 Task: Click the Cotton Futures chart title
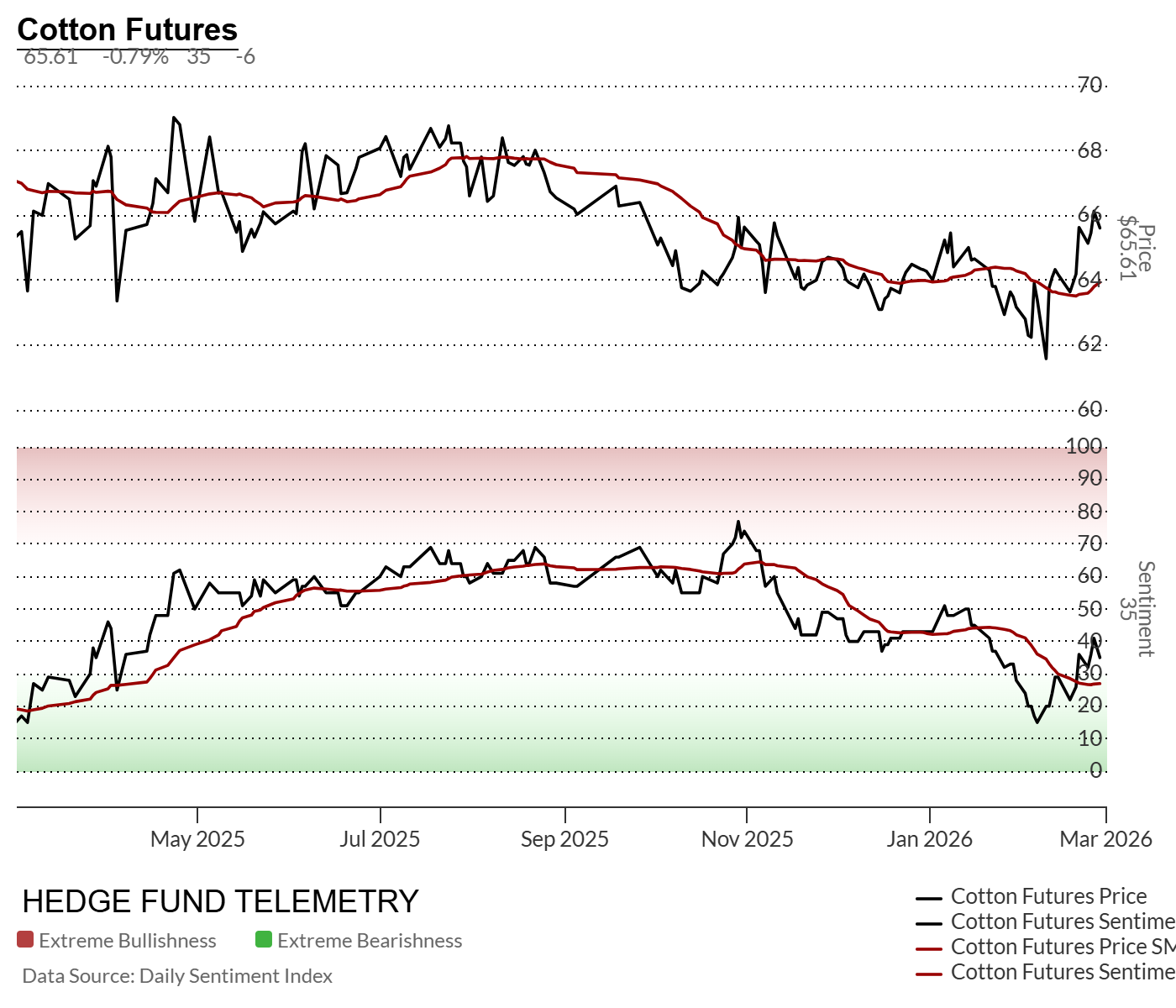click(x=128, y=29)
